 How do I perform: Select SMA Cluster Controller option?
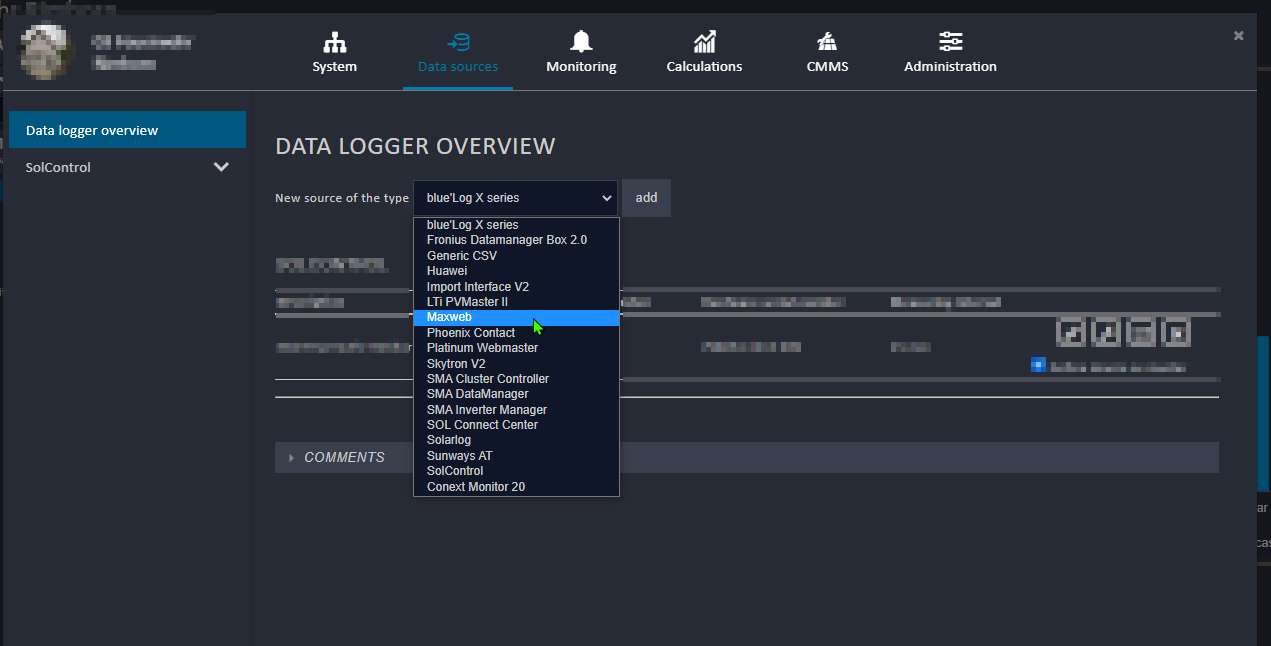[516, 379]
